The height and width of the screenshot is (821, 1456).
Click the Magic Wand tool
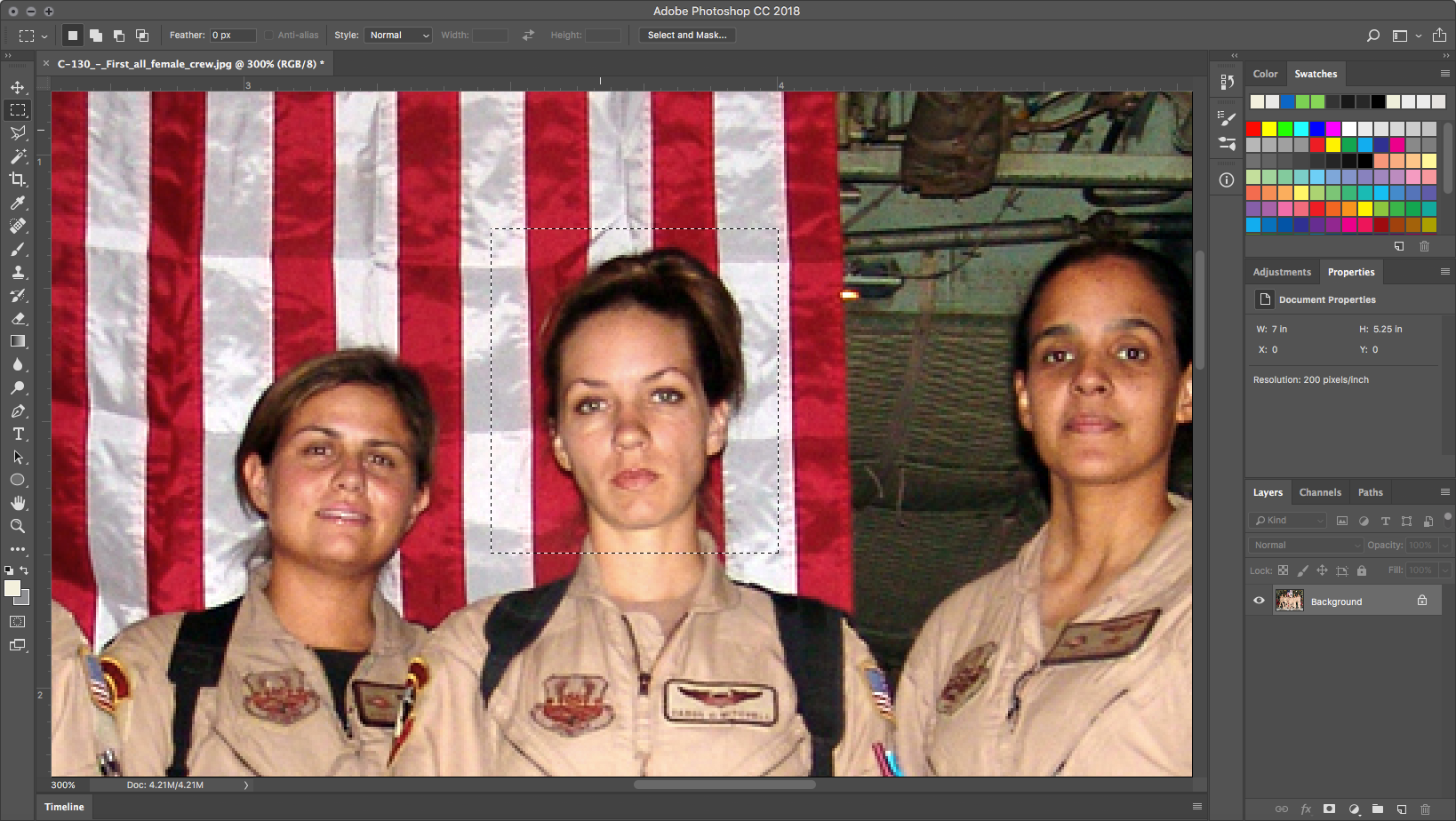point(18,156)
